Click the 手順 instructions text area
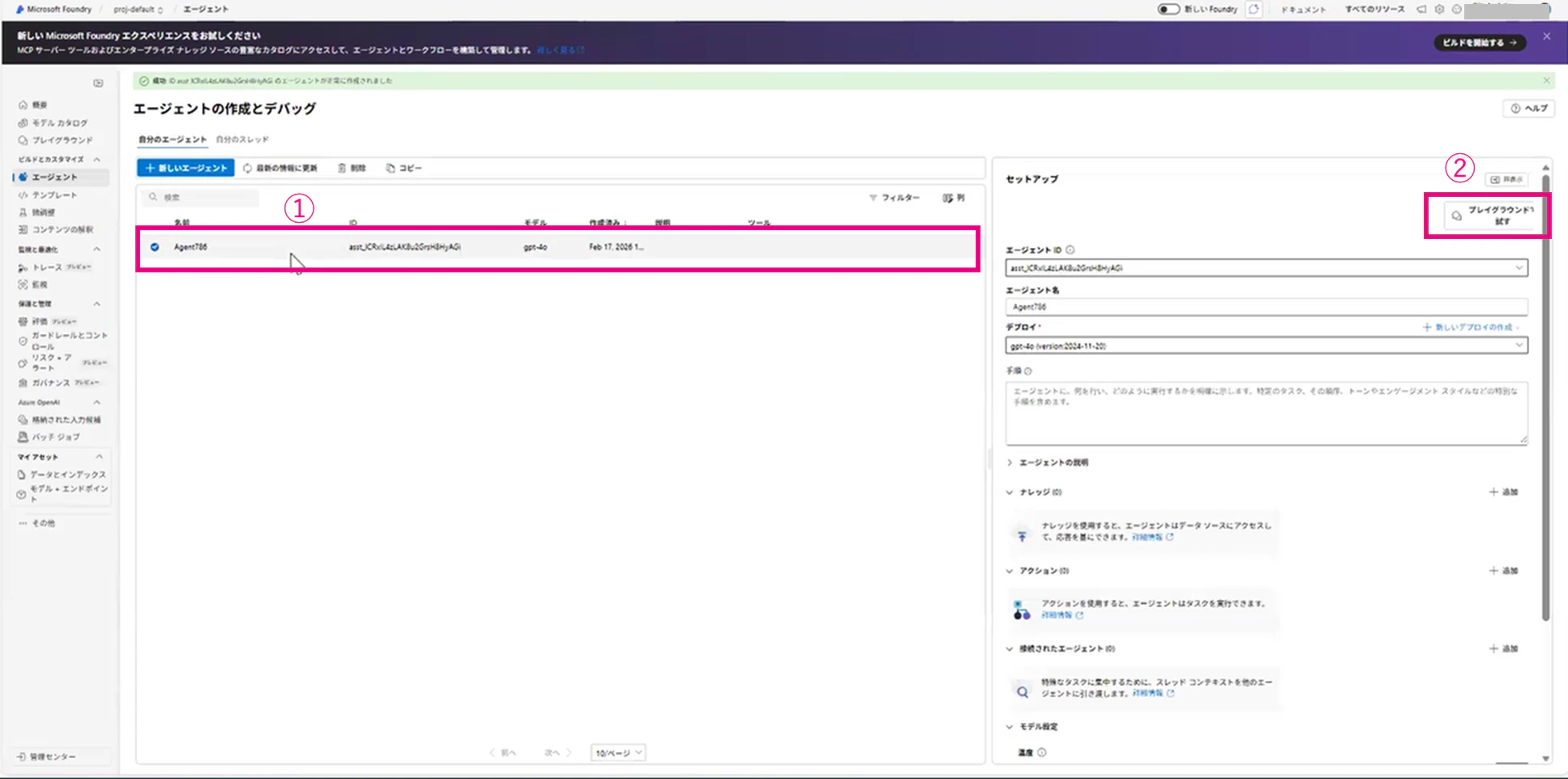 [x=1267, y=413]
